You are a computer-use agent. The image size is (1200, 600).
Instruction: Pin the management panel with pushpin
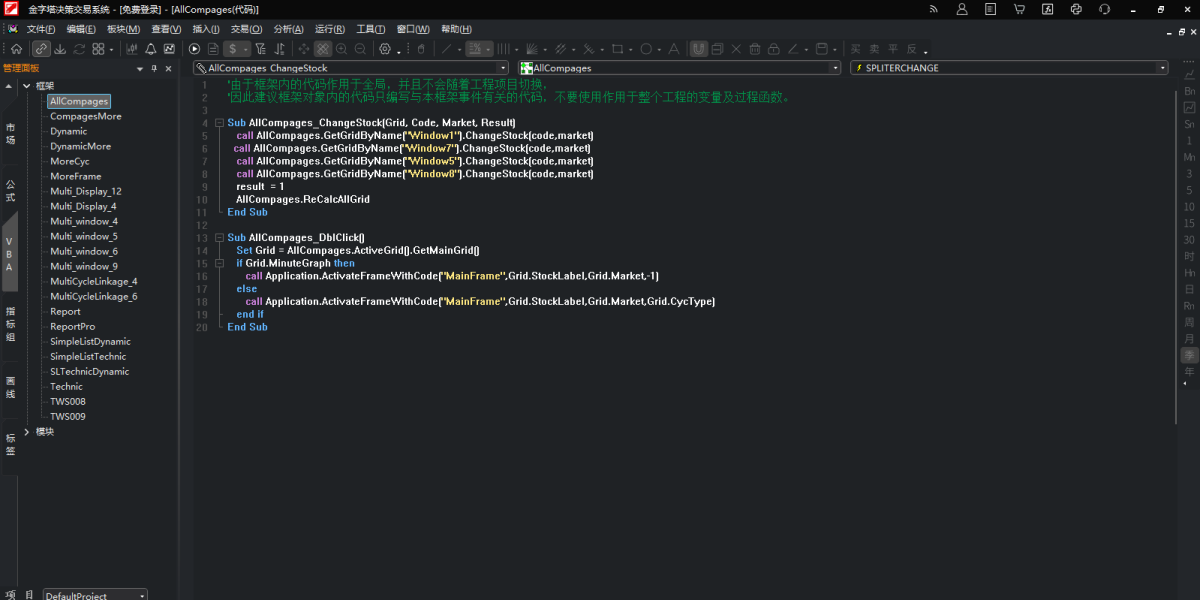click(x=154, y=69)
